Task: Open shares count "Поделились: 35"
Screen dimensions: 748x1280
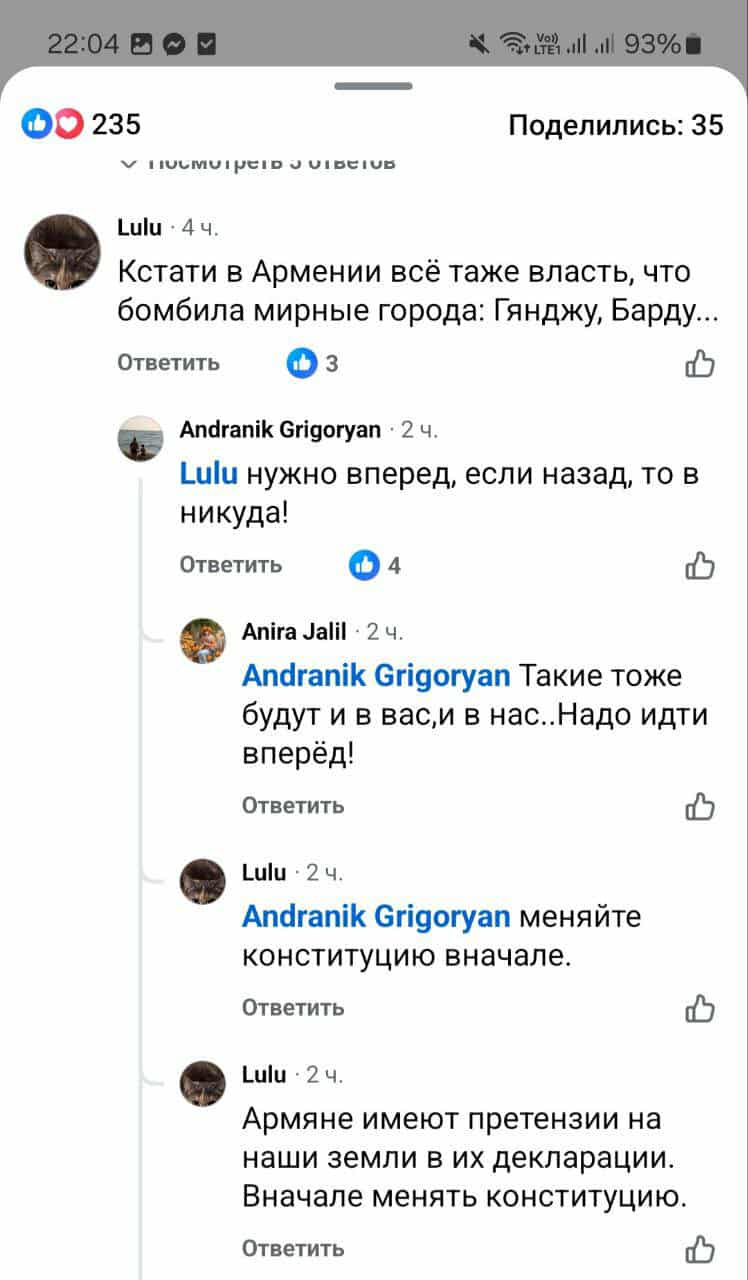Action: coord(615,125)
